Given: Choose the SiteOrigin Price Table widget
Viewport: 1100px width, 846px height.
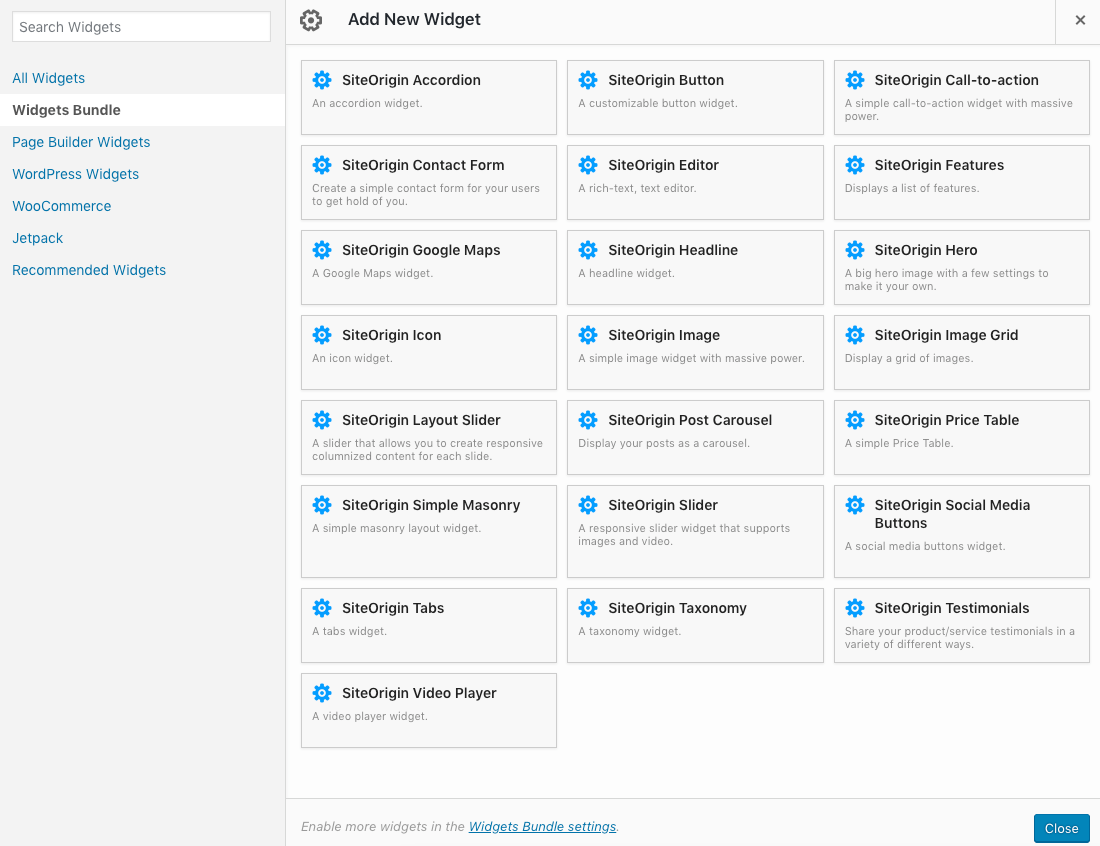Looking at the screenshot, I should point(961,437).
